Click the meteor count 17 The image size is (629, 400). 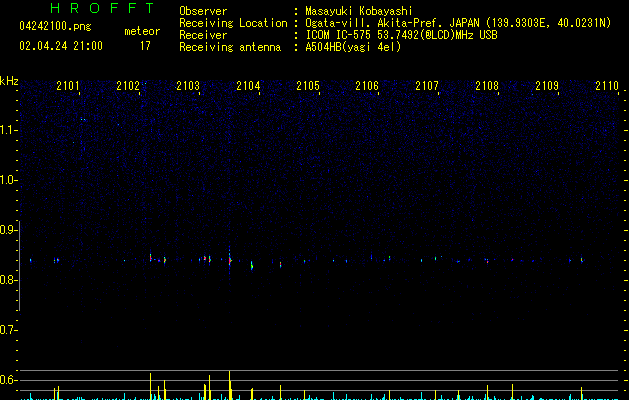coord(145,46)
